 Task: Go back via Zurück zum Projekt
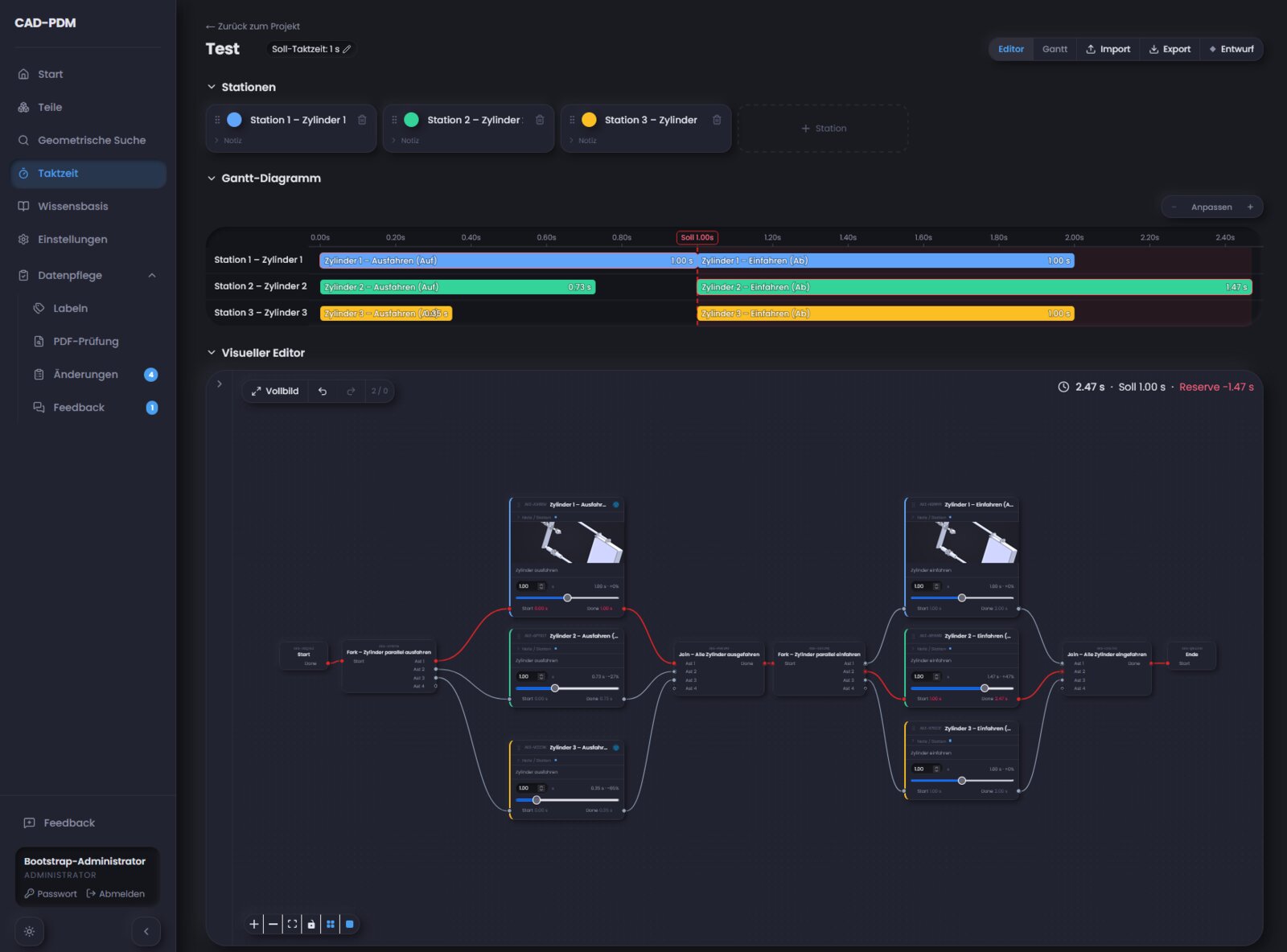click(253, 26)
